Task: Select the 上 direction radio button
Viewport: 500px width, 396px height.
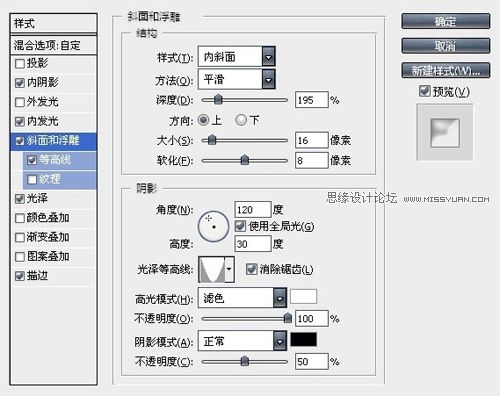Action: click(x=203, y=120)
